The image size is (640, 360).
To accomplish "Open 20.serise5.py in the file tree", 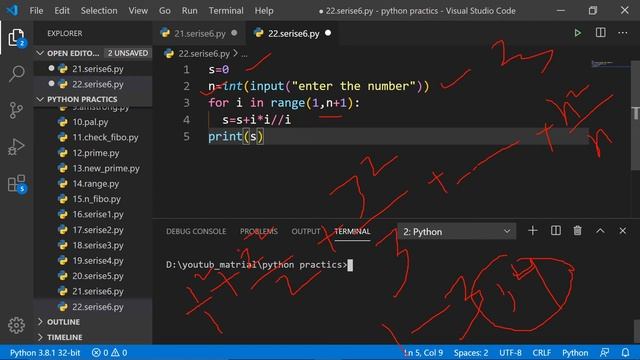I will 93,276.
